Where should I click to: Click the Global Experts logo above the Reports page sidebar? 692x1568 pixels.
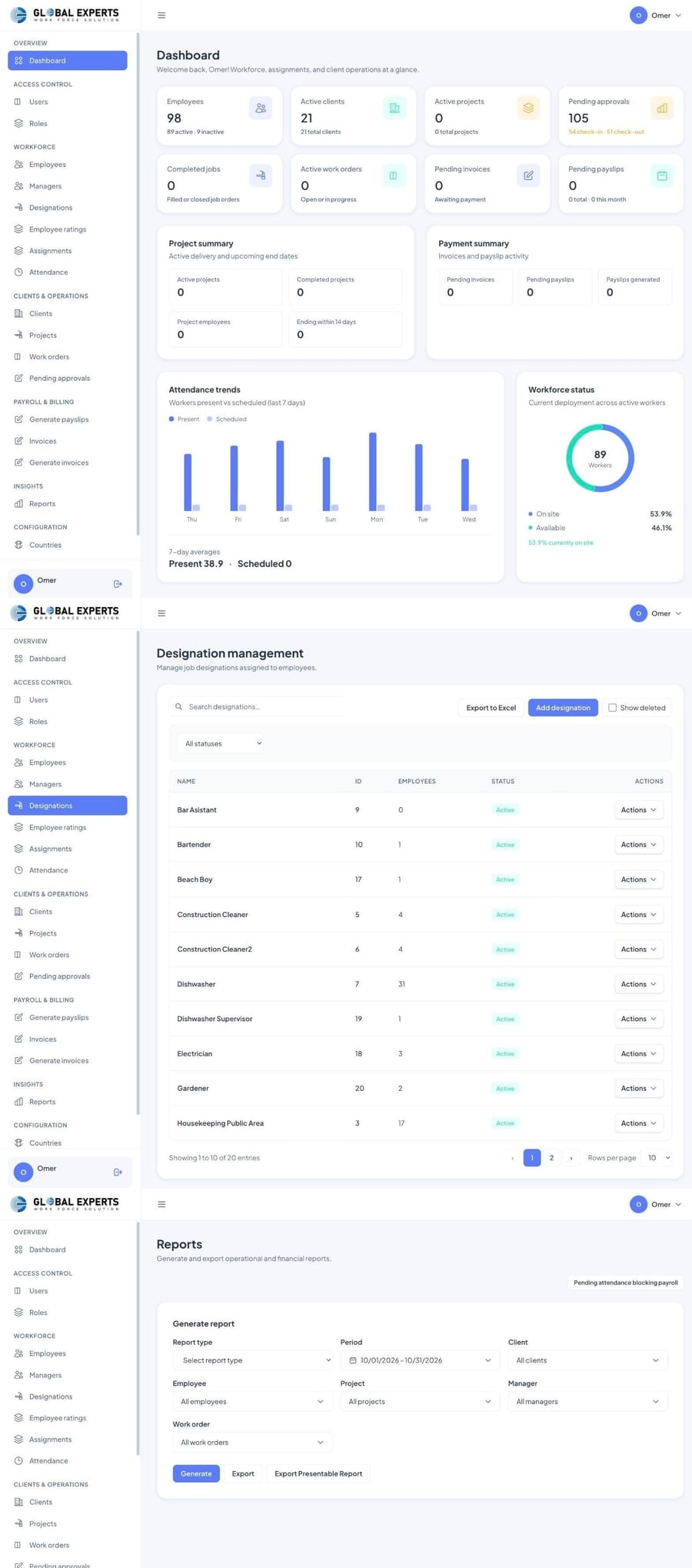pos(65,1203)
